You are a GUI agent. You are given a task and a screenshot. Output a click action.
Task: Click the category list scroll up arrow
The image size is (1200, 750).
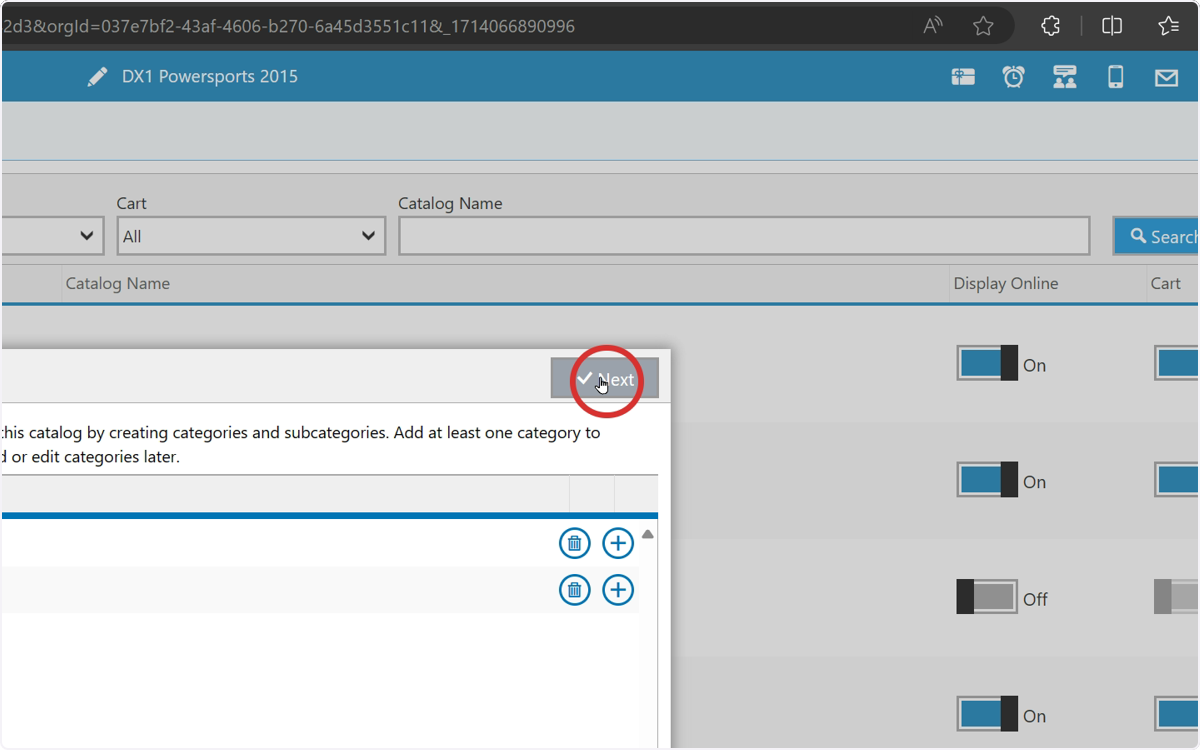648,535
